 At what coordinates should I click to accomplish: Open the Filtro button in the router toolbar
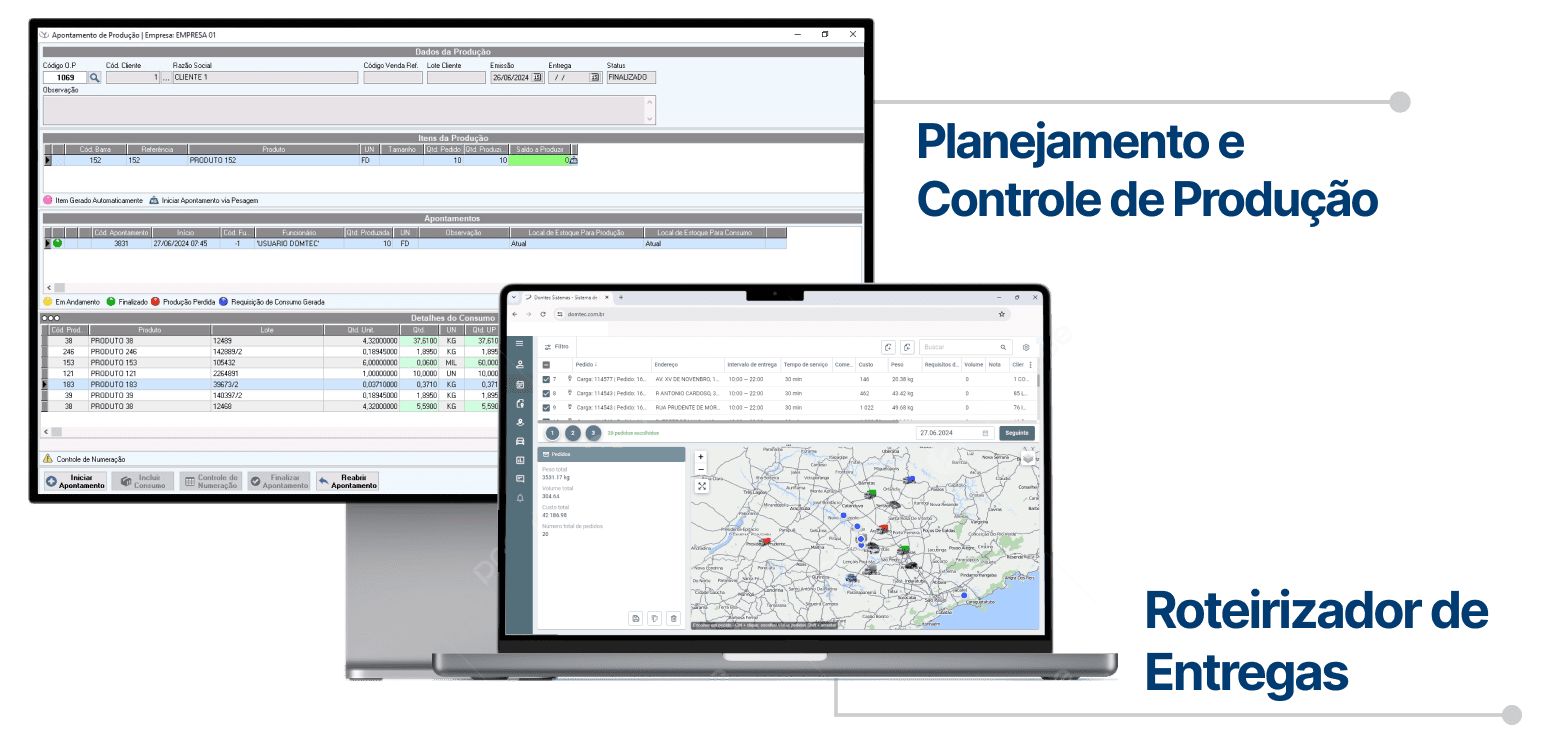pos(556,347)
